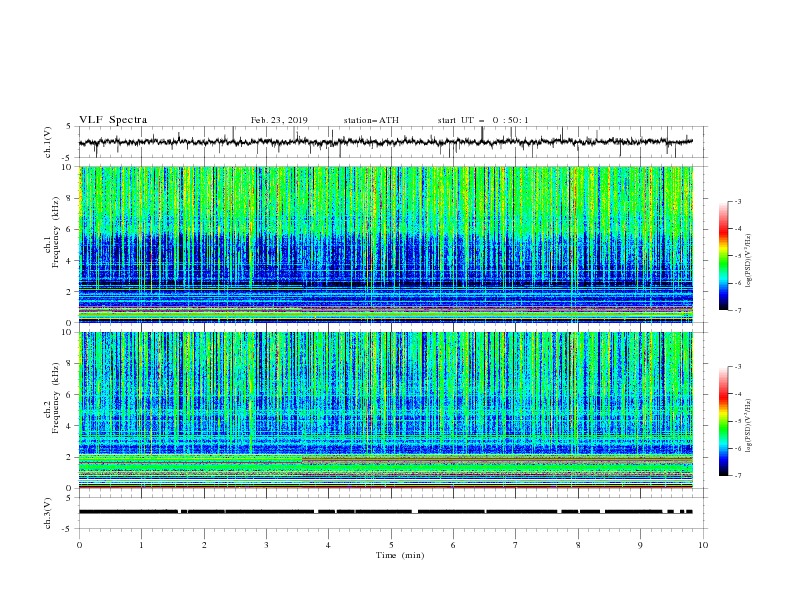Viewport: 792px width, 612px height.
Task: Click the time axis tick label "9"
Action: point(640,545)
